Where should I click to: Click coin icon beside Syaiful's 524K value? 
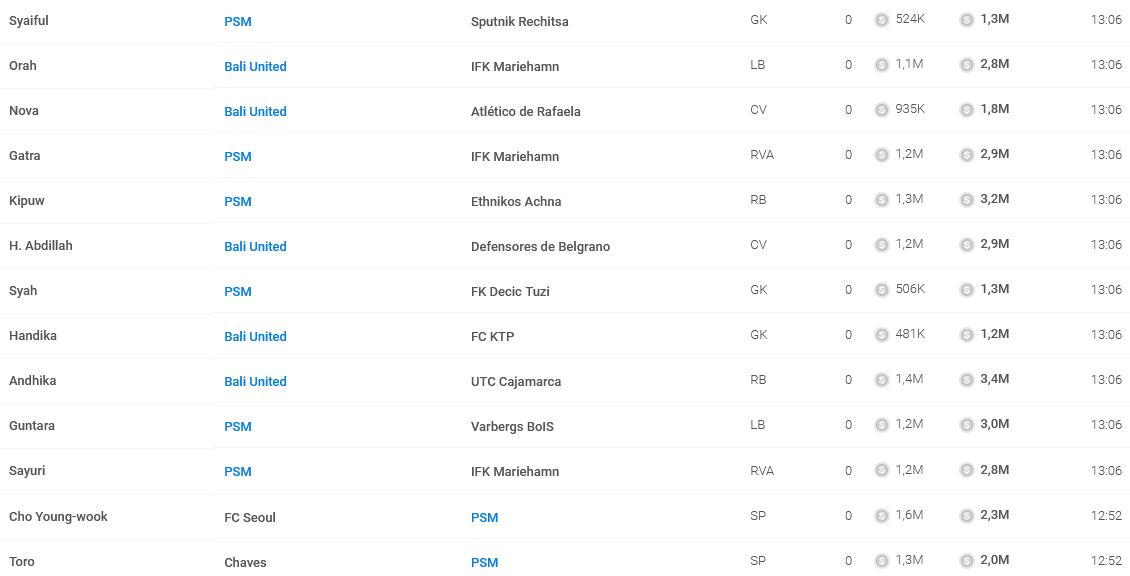(881, 20)
